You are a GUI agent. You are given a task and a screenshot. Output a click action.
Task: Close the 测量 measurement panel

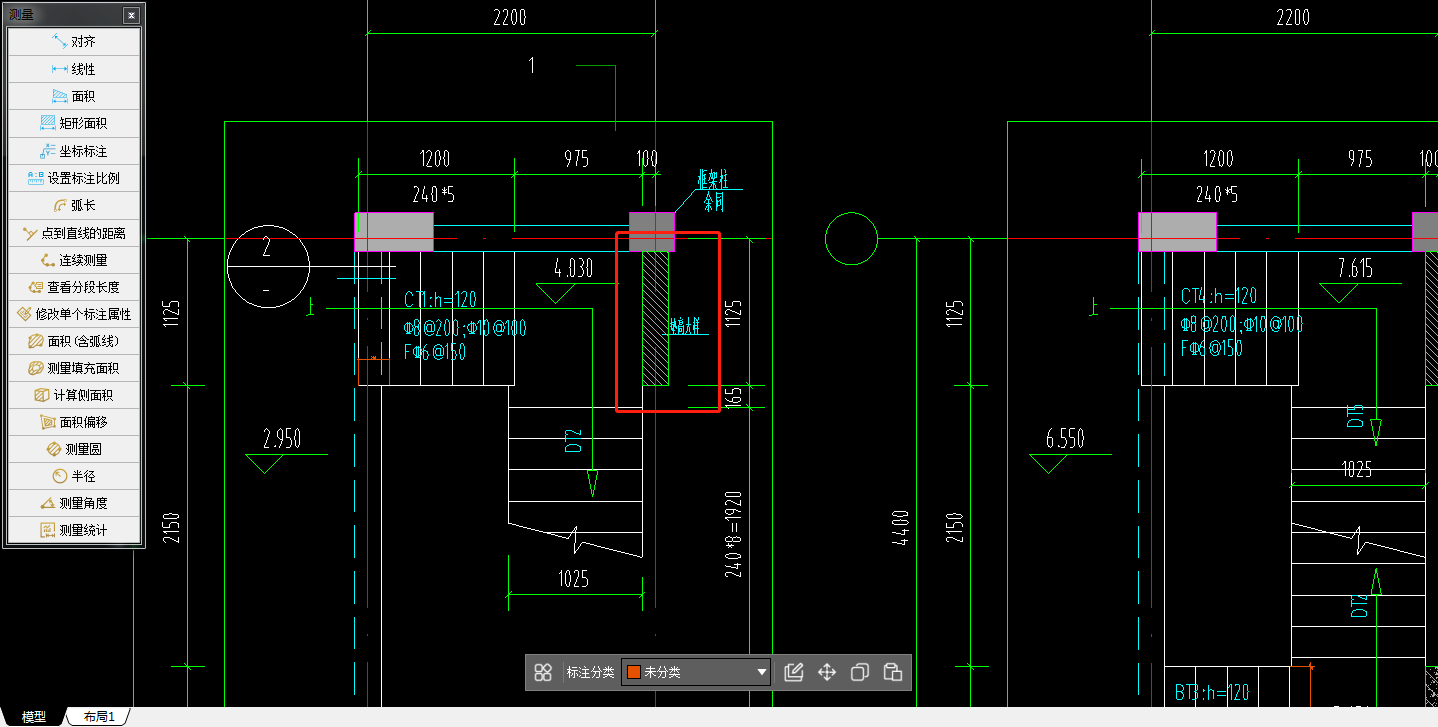click(x=131, y=15)
